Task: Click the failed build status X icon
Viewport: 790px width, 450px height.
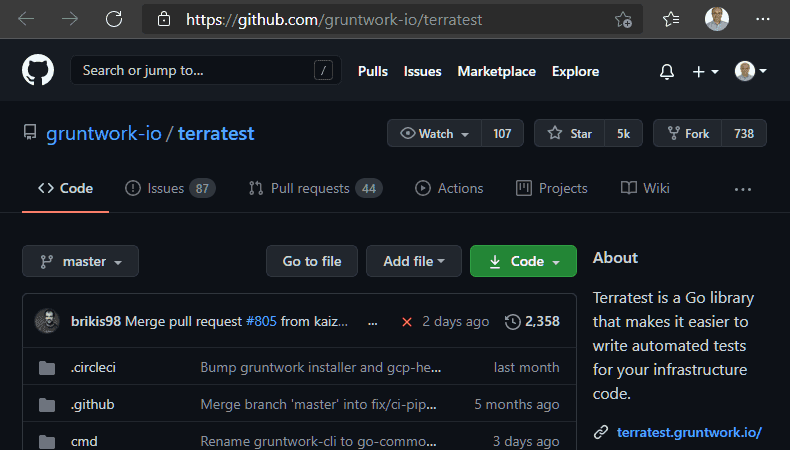Action: coord(406,321)
